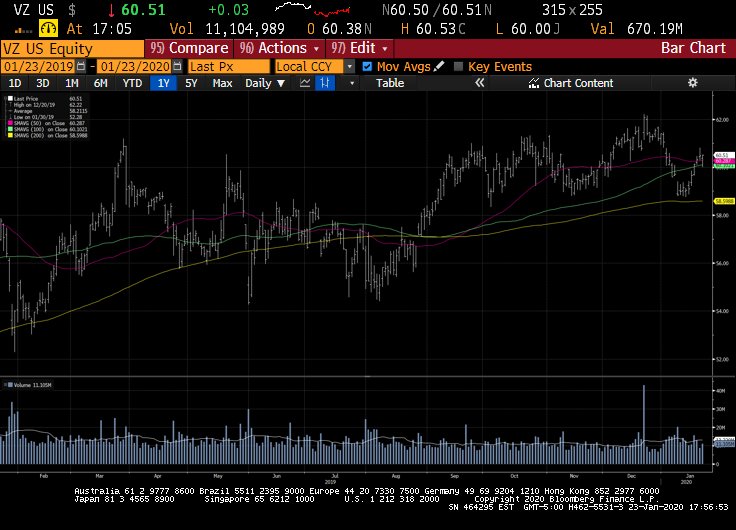Click the L 60.00 low value
736x530 pixels.
coord(528,29)
